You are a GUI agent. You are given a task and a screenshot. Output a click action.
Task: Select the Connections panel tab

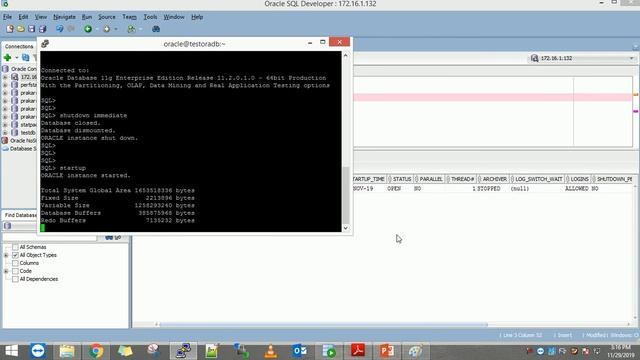(x=19, y=47)
